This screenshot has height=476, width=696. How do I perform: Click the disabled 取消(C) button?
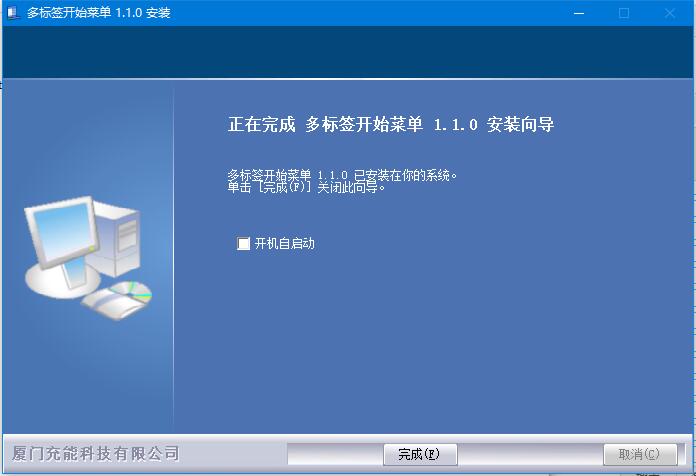click(640, 454)
